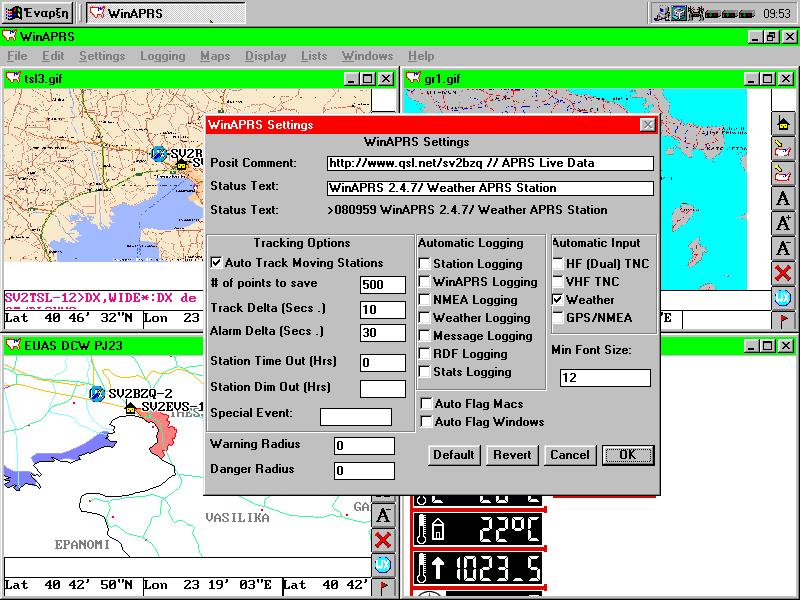Image resolution: width=800 pixels, height=600 pixels.
Task: Click the red flag icon in EUAS DCW PJ23 toolbar
Action: (383, 587)
